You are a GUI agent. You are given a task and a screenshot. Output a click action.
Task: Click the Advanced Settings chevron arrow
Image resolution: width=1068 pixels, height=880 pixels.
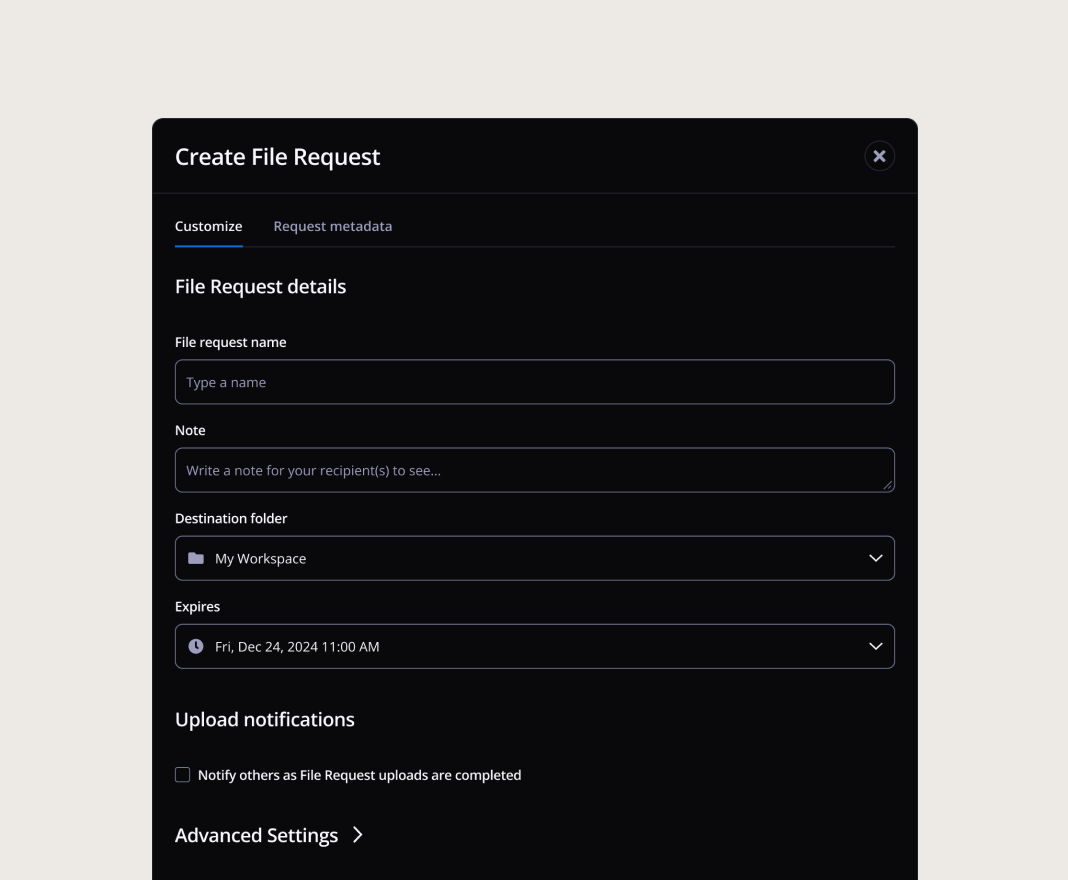tap(358, 835)
